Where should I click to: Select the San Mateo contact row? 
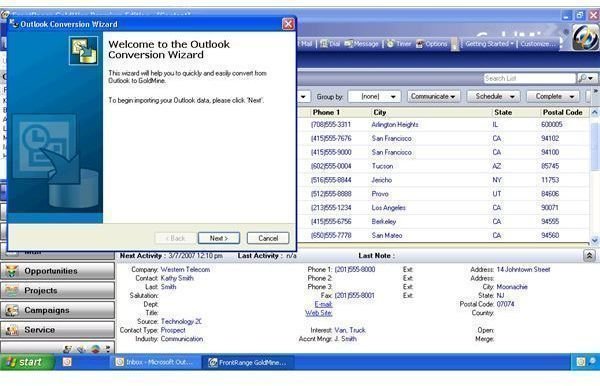(444, 235)
